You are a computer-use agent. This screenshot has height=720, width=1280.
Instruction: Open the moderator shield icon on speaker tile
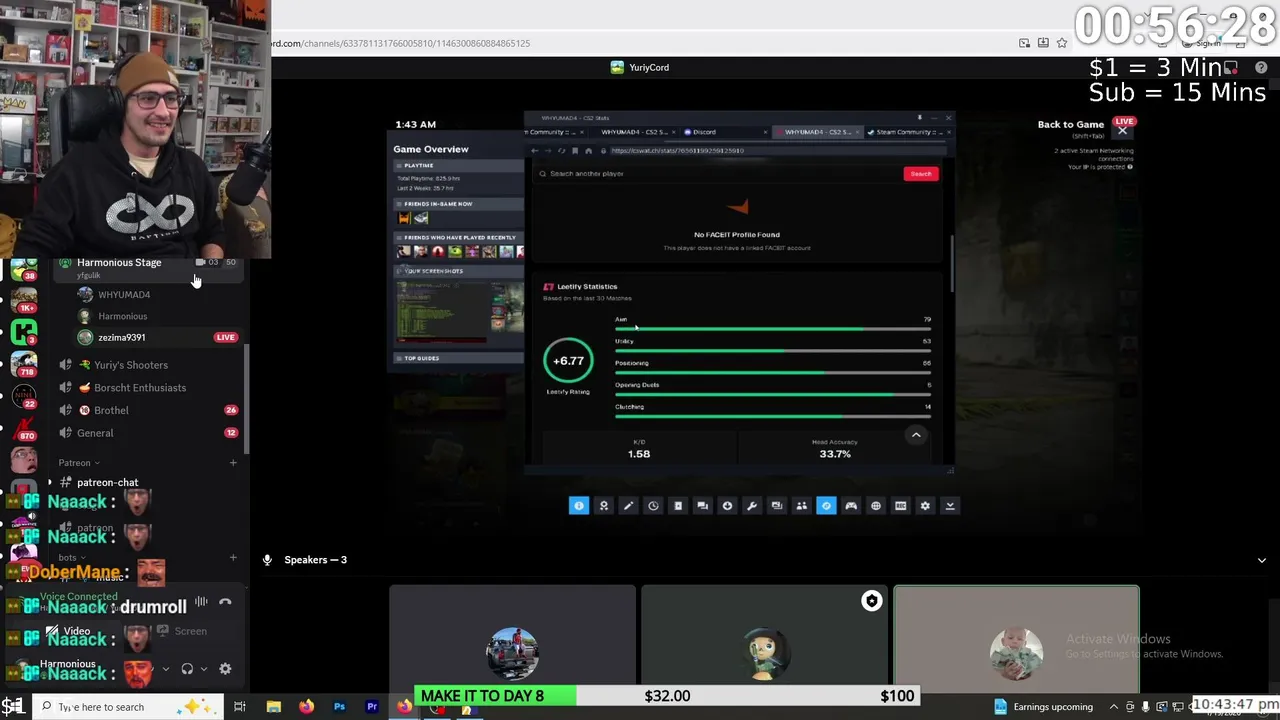click(x=872, y=601)
